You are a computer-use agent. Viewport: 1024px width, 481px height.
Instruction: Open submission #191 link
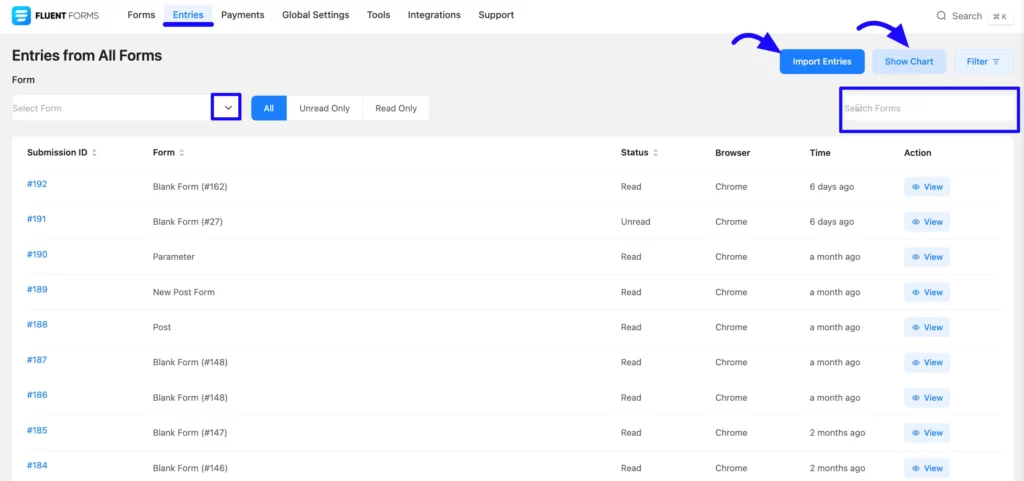coord(37,219)
